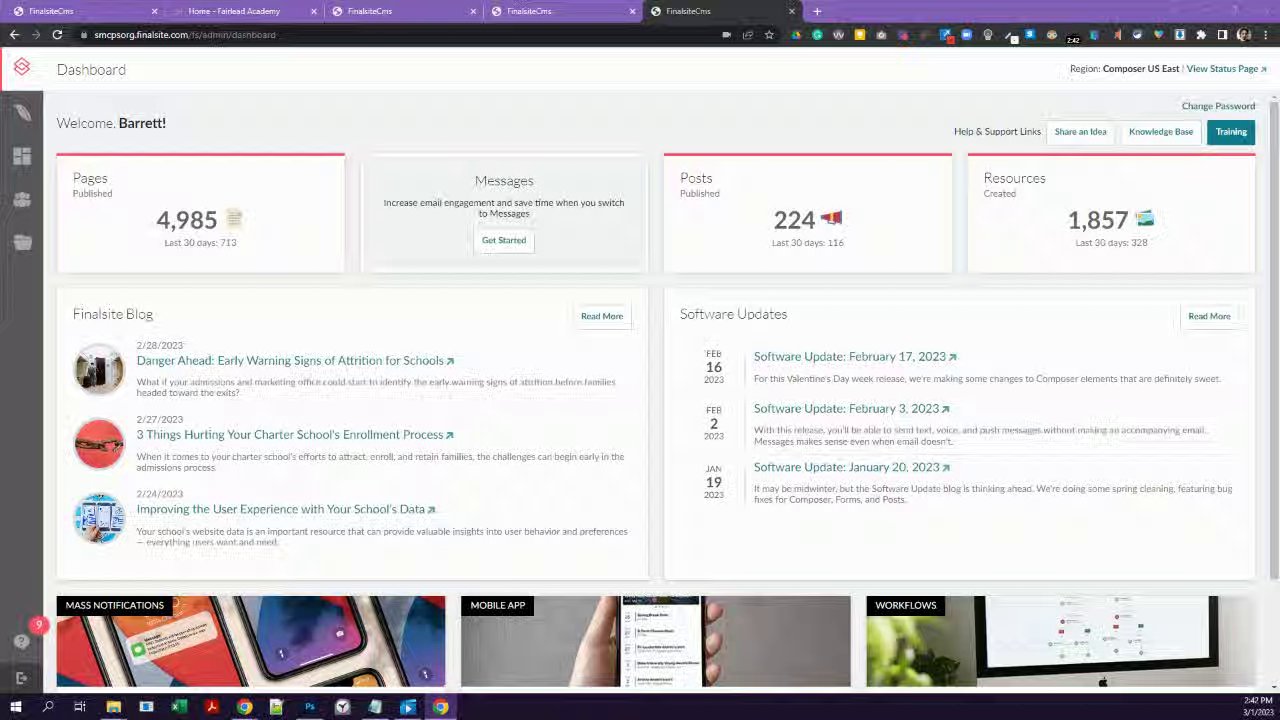The image size is (1280, 720).
Task: Open the Composer feather icon in sidebar
Action: click(22, 112)
